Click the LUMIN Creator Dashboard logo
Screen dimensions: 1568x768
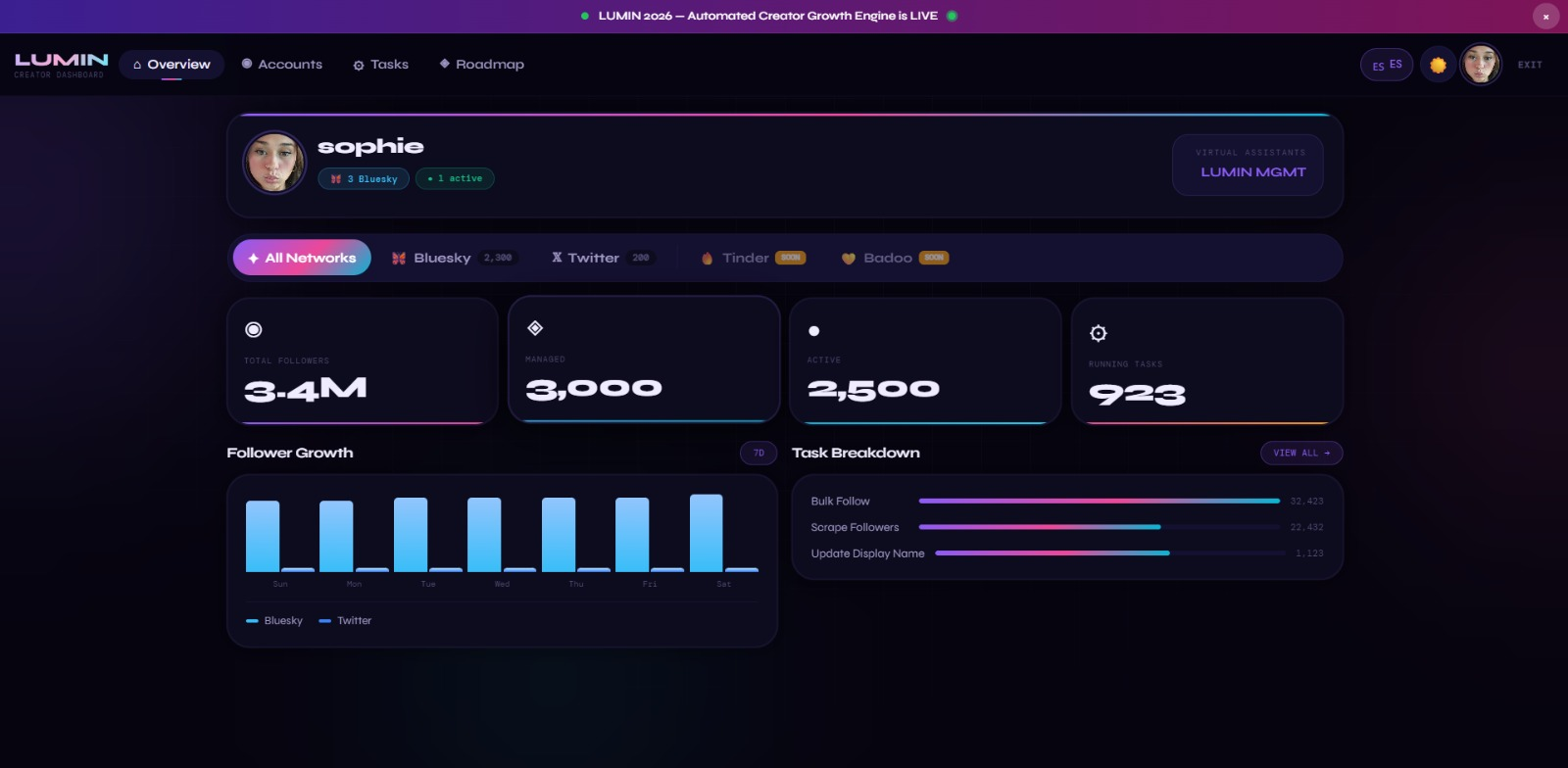pyautogui.click(x=61, y=65)
